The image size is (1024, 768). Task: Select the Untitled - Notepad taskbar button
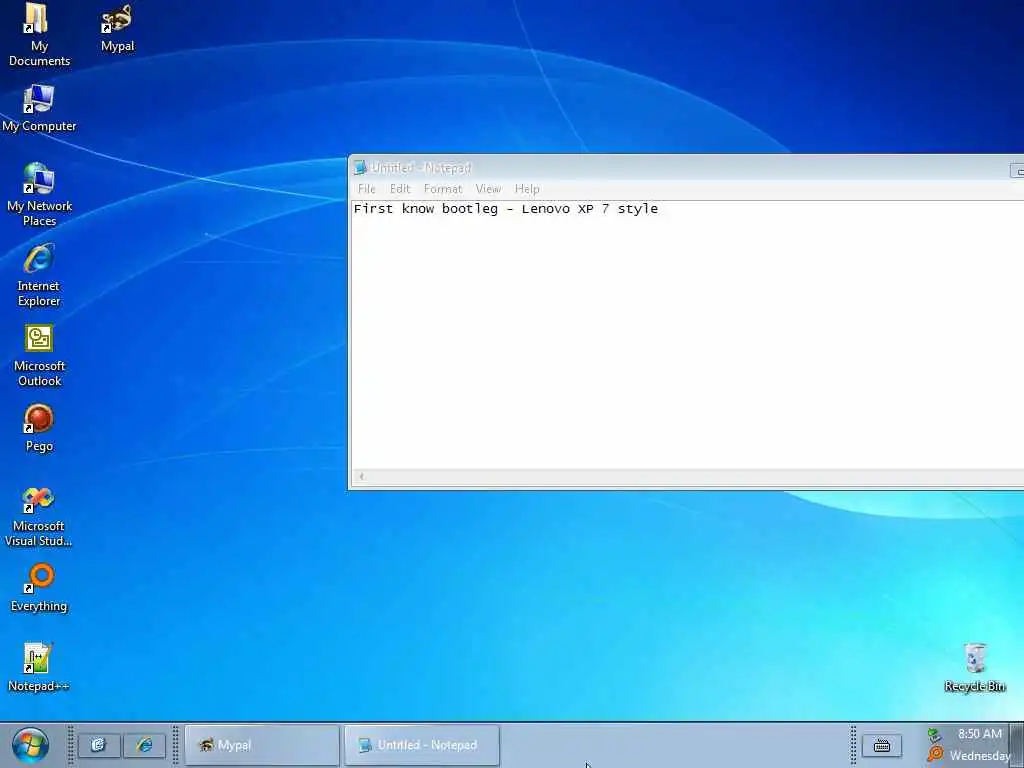coord(422,745)
